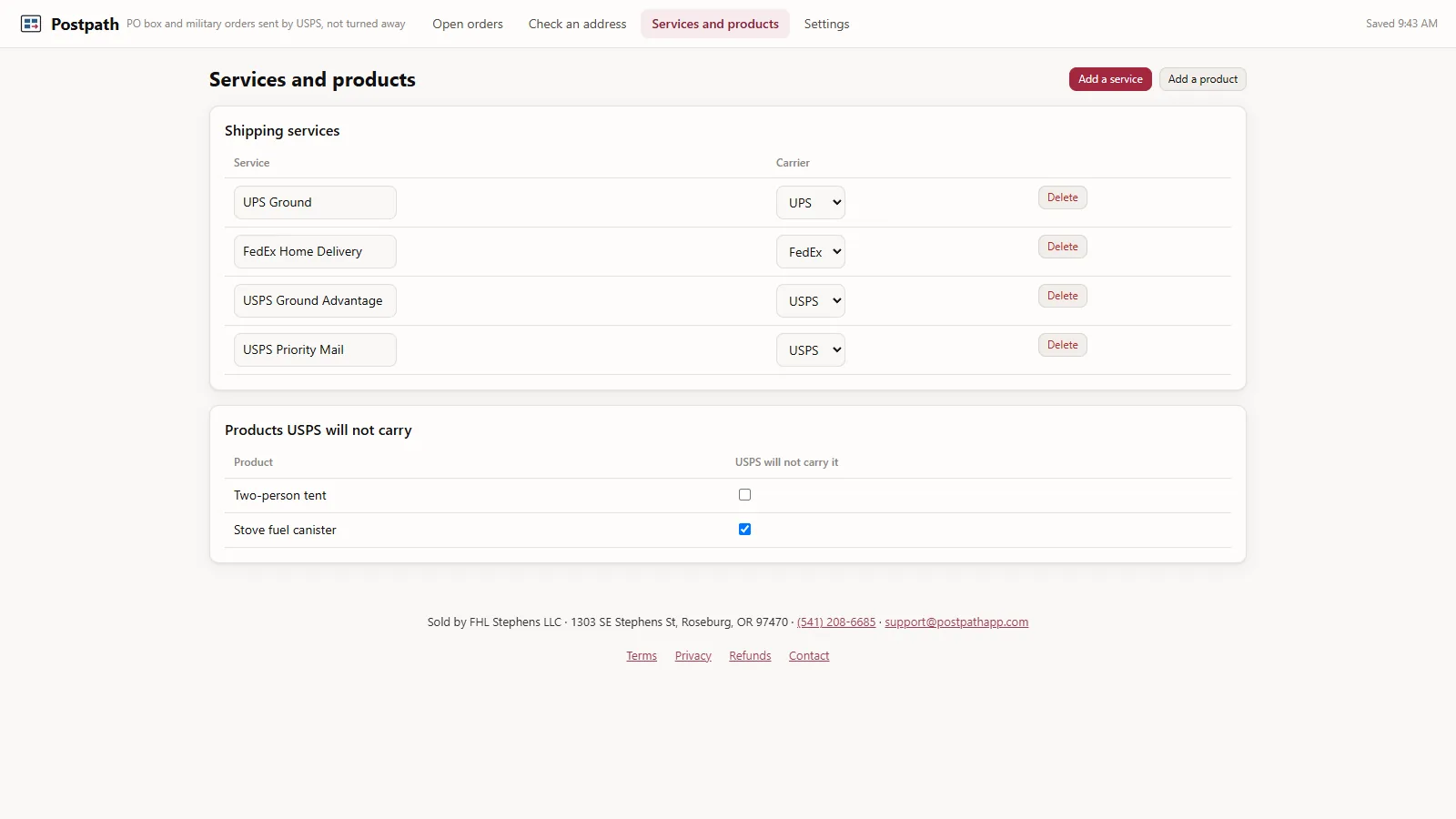Uncheck Stove fuel canister carry restriction

point(744,530)
